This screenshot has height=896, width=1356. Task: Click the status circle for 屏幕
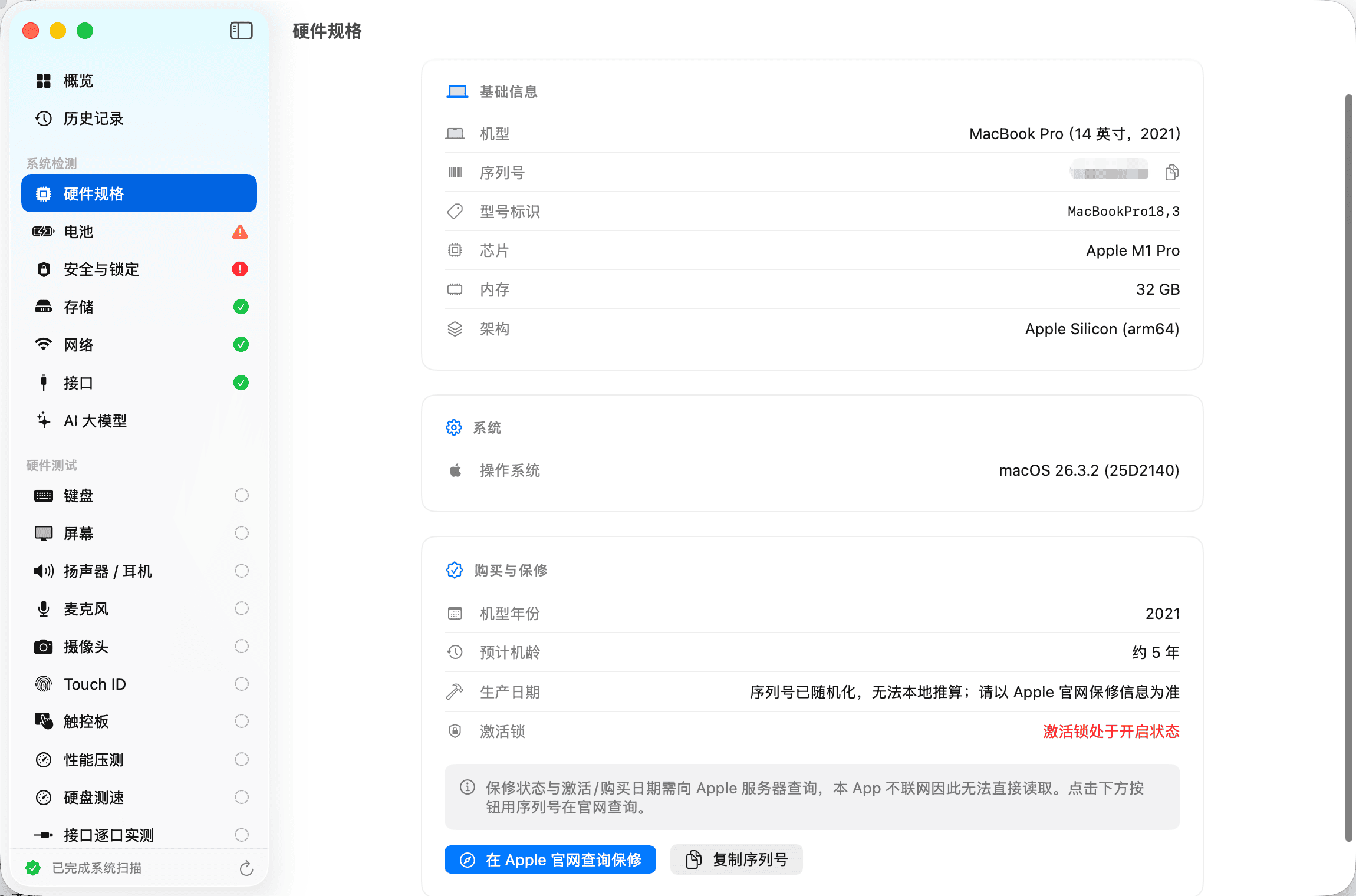pyautogui.click(x=241, y=533)
